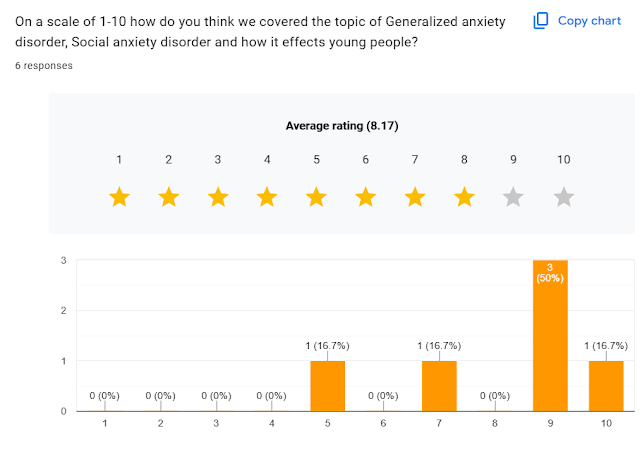640x471 pixels.
Task: Select the second gold star
Action: (168, 197)
